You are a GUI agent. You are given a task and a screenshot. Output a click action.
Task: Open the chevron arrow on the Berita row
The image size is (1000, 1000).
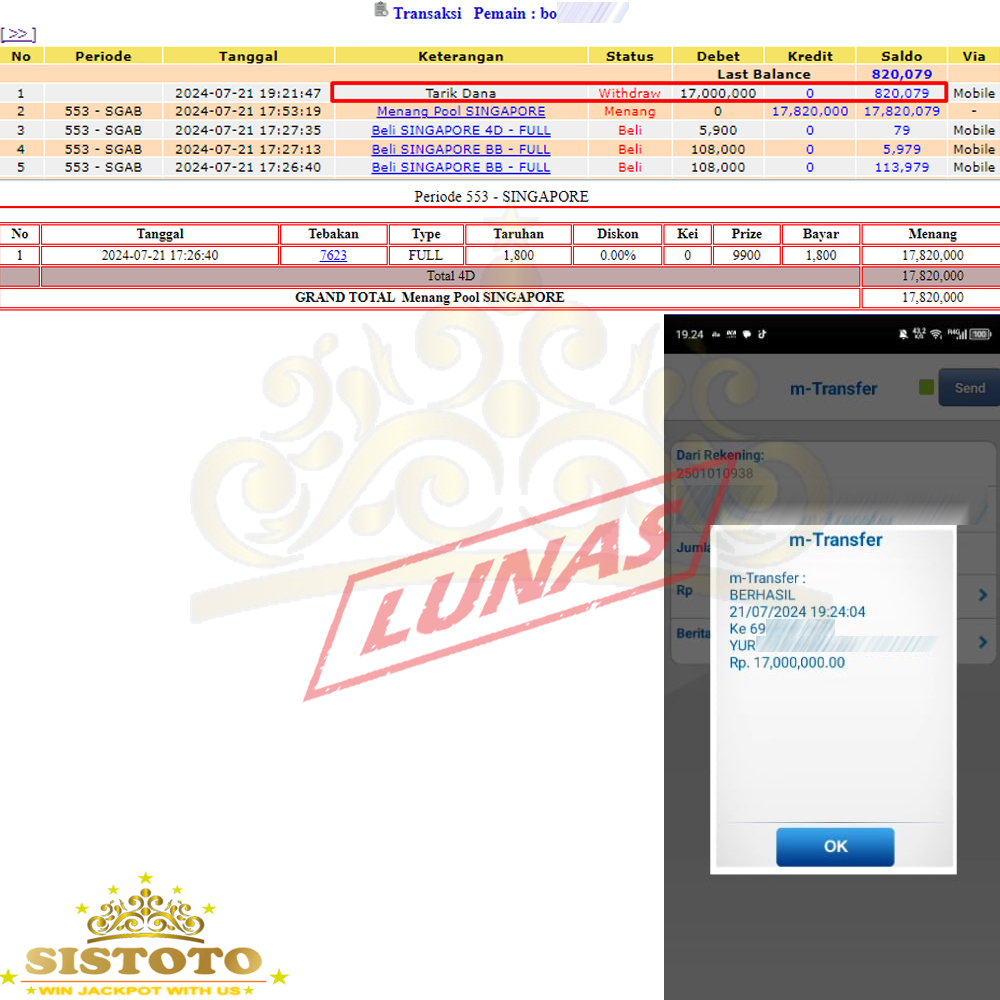coord(982,642)
